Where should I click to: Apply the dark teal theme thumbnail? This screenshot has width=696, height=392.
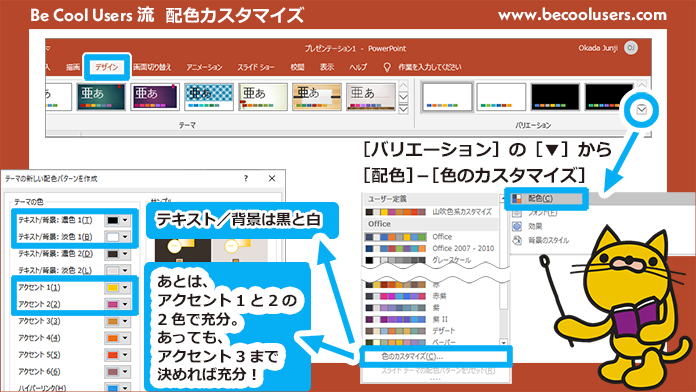click(x=101, y=96)
